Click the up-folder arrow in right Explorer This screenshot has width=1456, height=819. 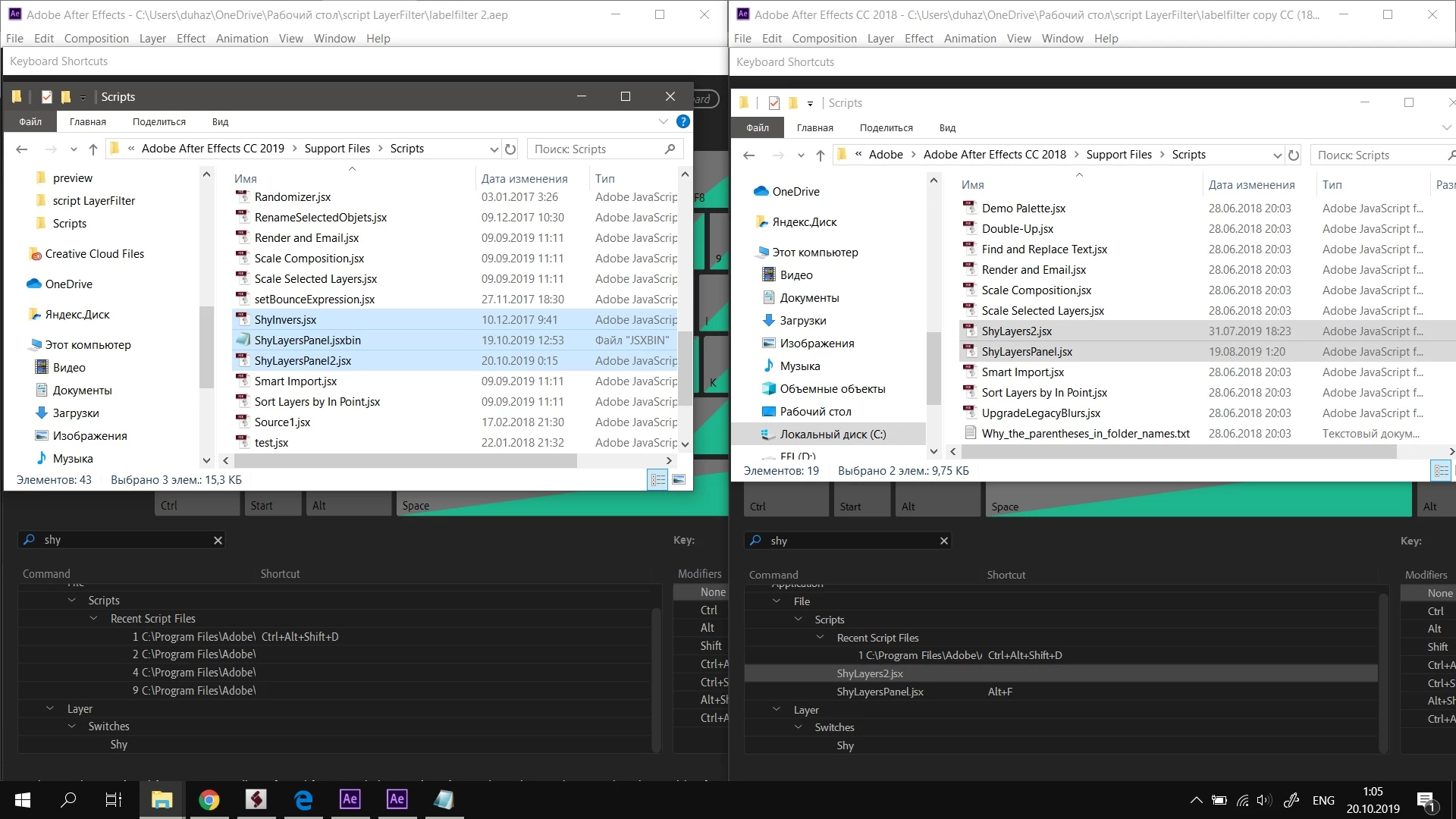coord(820,155)
